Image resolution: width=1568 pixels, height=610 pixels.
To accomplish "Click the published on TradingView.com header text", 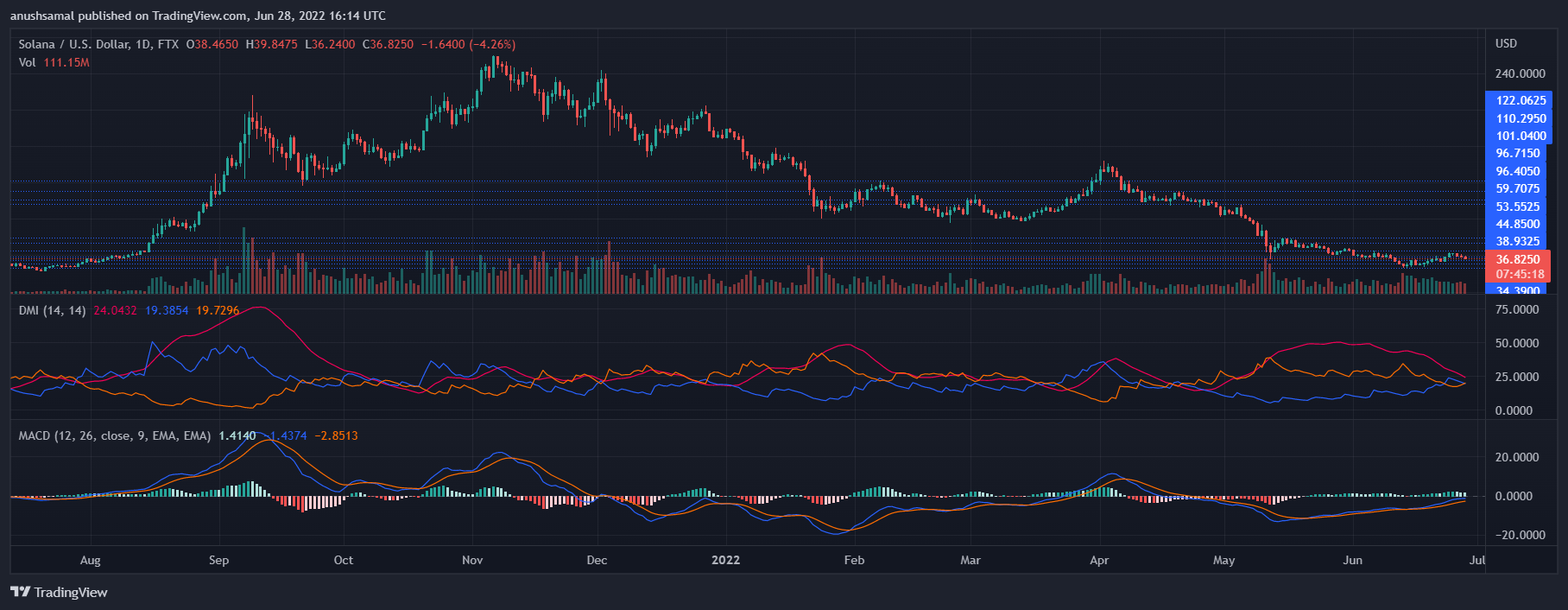I will [x=198, y=16].
